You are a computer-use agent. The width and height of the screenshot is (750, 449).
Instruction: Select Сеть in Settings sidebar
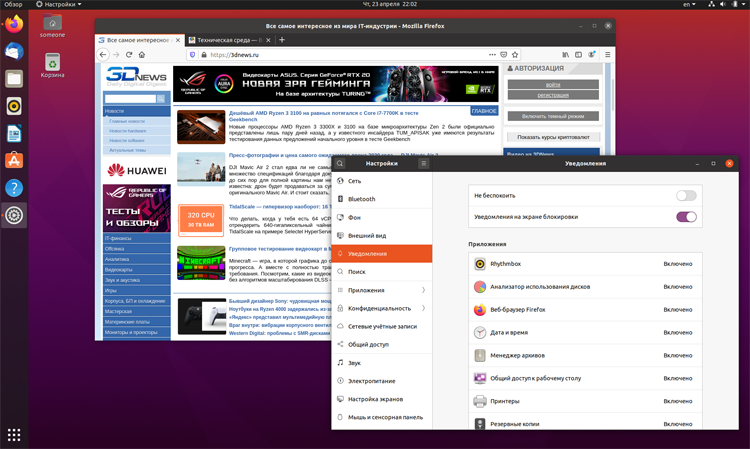point(382,181)
